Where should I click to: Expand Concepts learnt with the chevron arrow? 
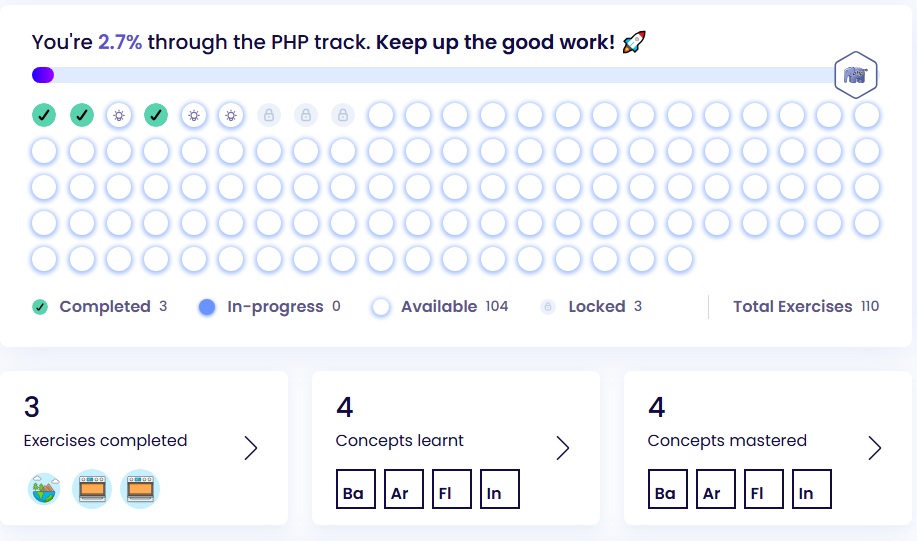tap(563, 448)
